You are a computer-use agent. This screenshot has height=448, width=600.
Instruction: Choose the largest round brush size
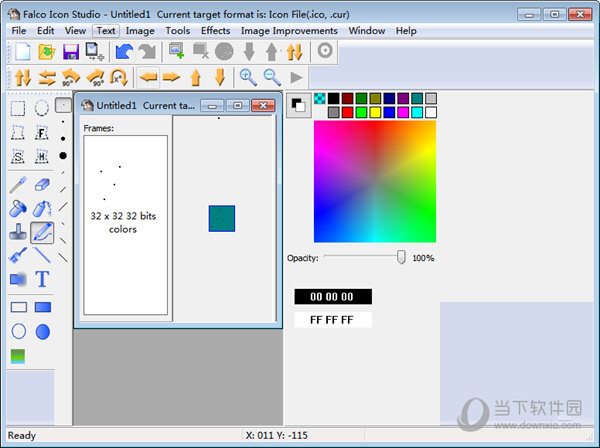63,155
